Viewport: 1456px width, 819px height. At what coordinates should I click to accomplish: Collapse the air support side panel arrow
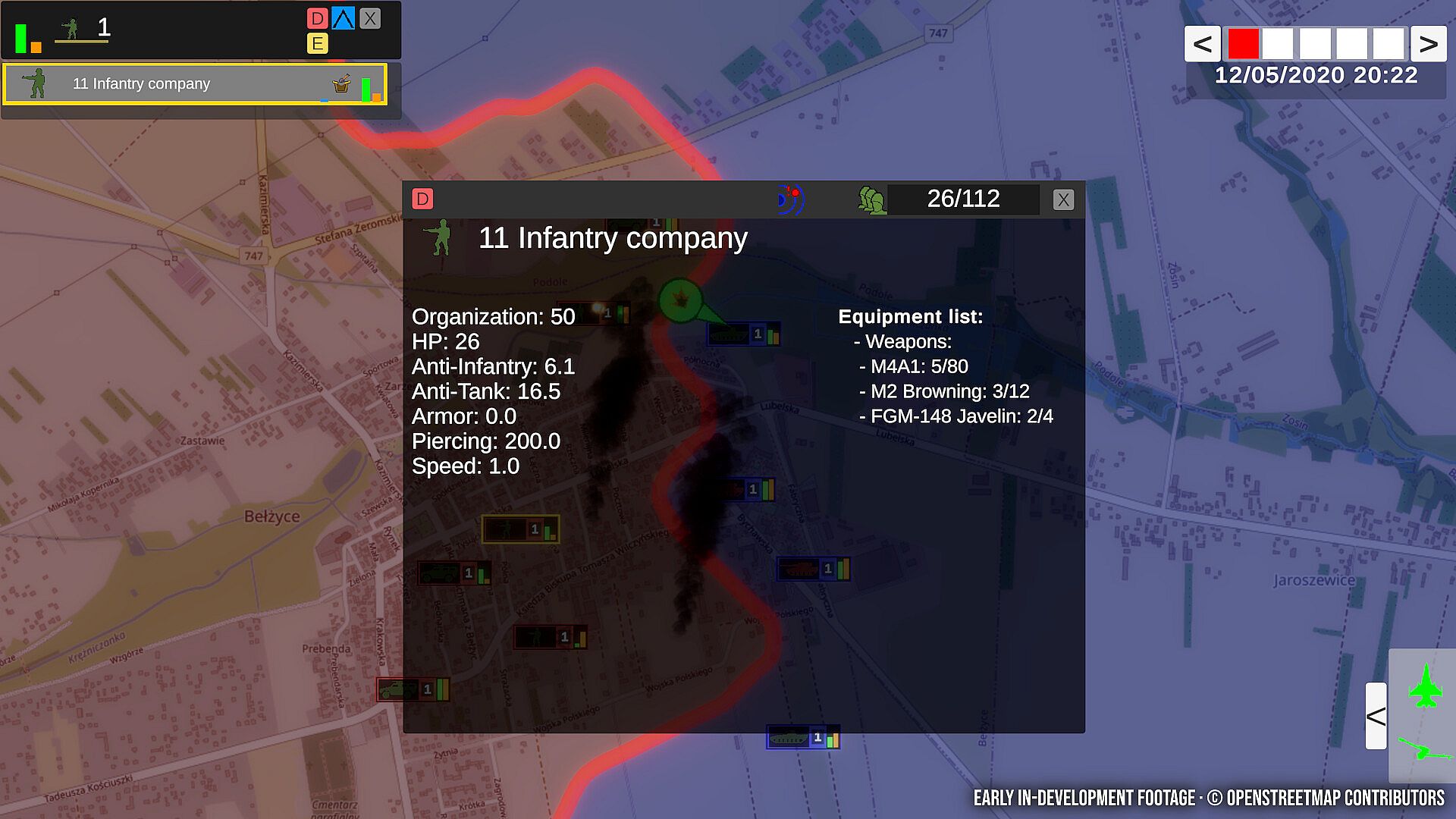[x=1376, y=716]
